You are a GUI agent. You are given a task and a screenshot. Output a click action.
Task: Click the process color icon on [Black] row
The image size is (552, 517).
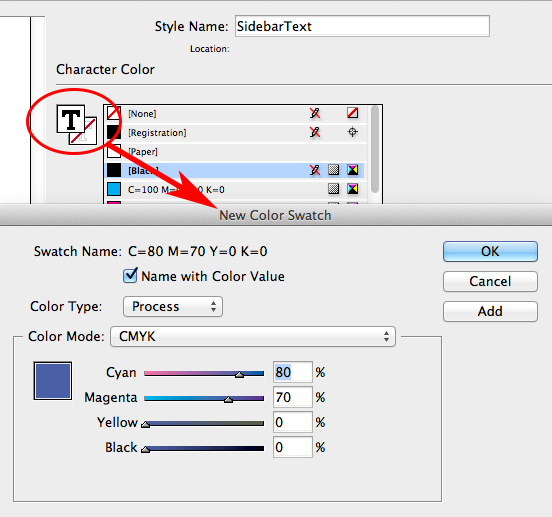(x=333, y=170)
